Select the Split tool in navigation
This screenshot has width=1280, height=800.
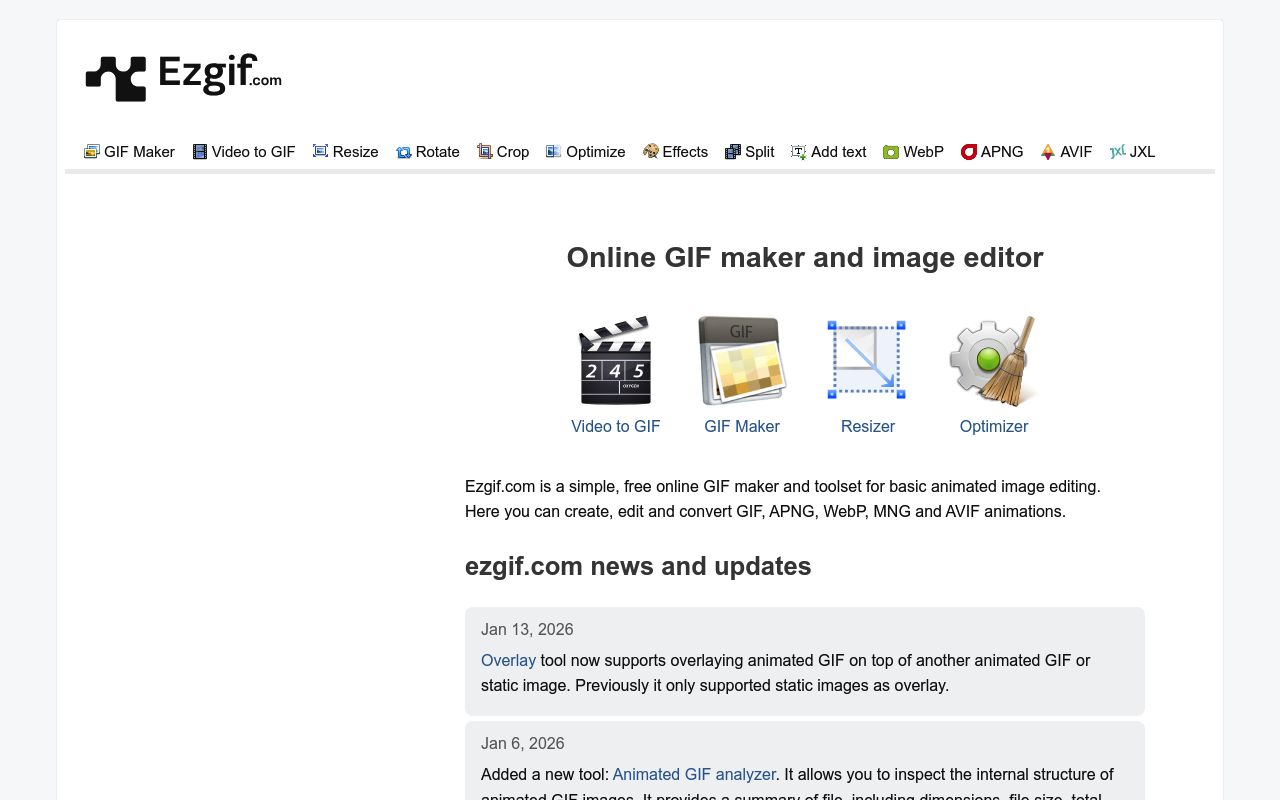749,152
